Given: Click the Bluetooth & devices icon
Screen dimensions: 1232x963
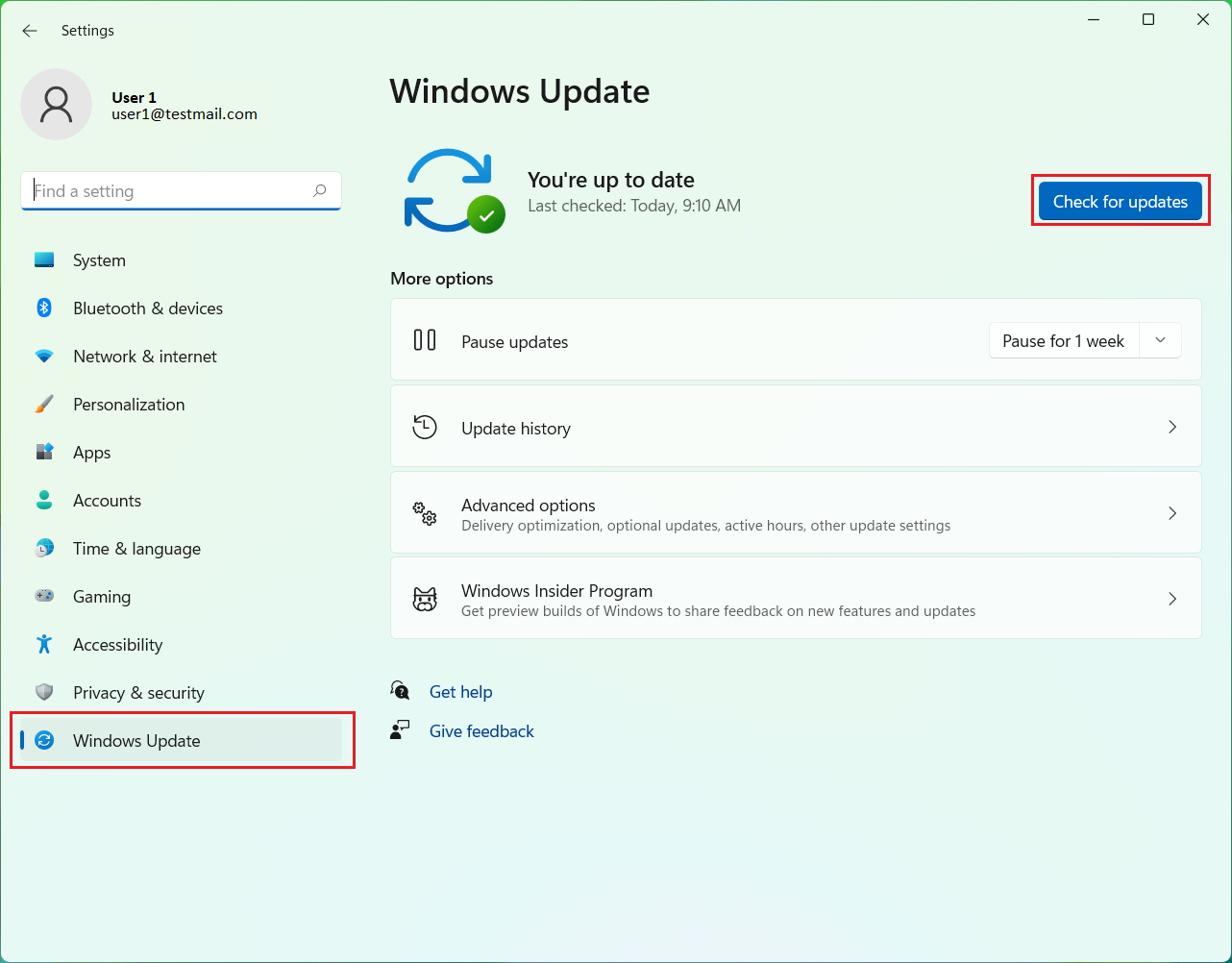Looking at the screenshot, I should [x=44, y=308].
